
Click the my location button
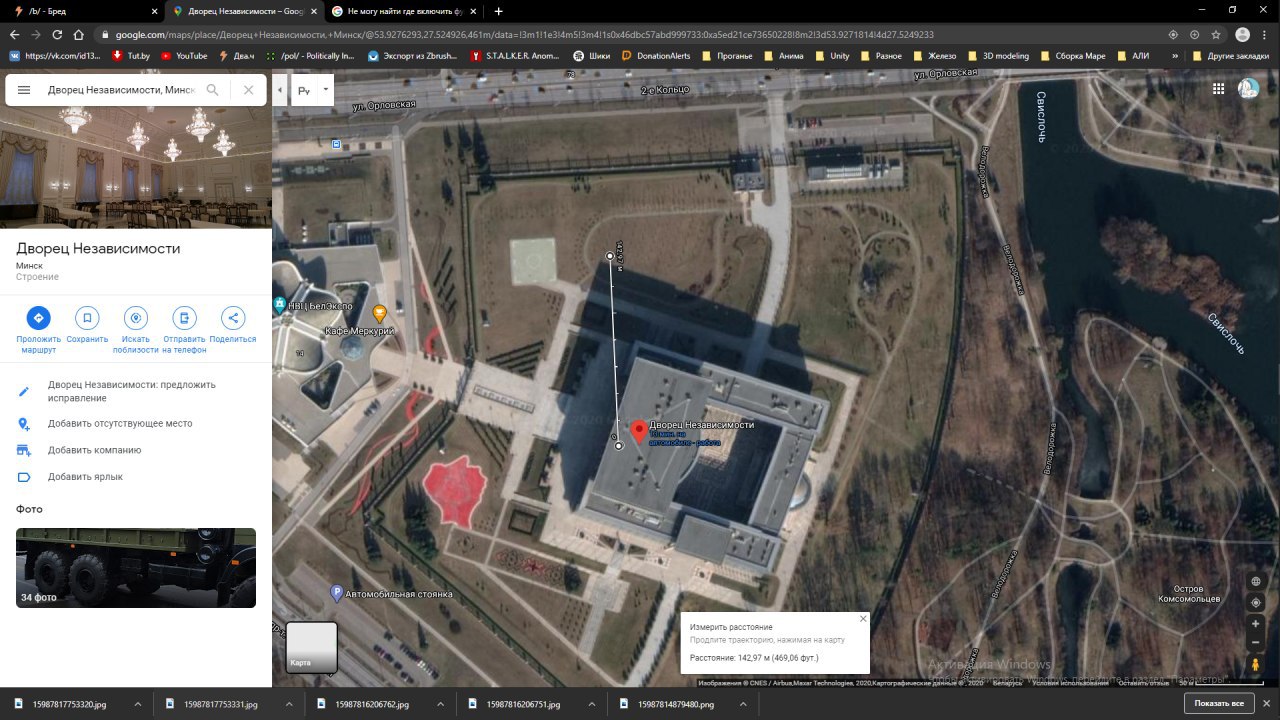point(1256,603)
